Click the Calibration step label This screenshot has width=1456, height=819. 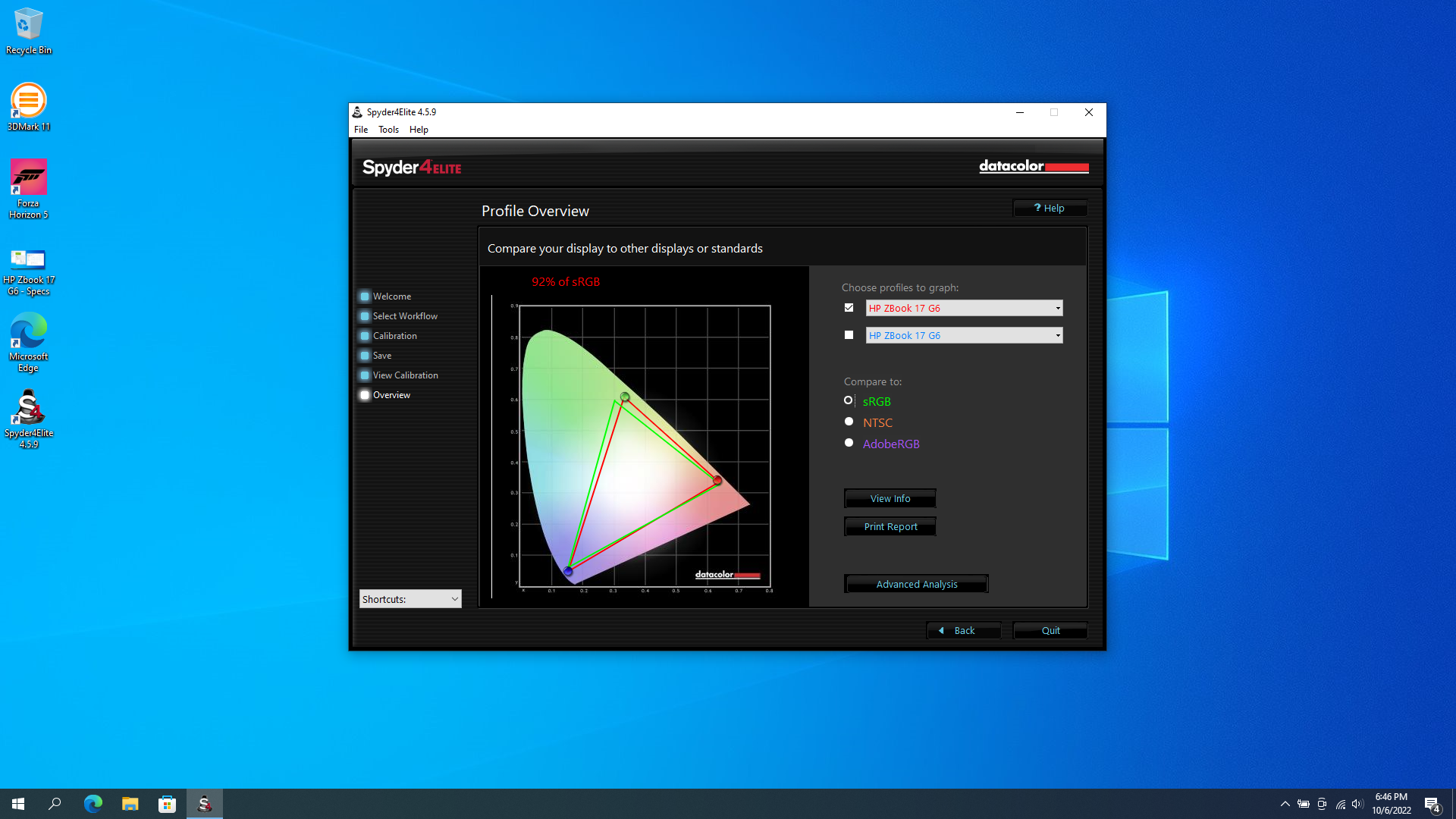tap(394, 336)
